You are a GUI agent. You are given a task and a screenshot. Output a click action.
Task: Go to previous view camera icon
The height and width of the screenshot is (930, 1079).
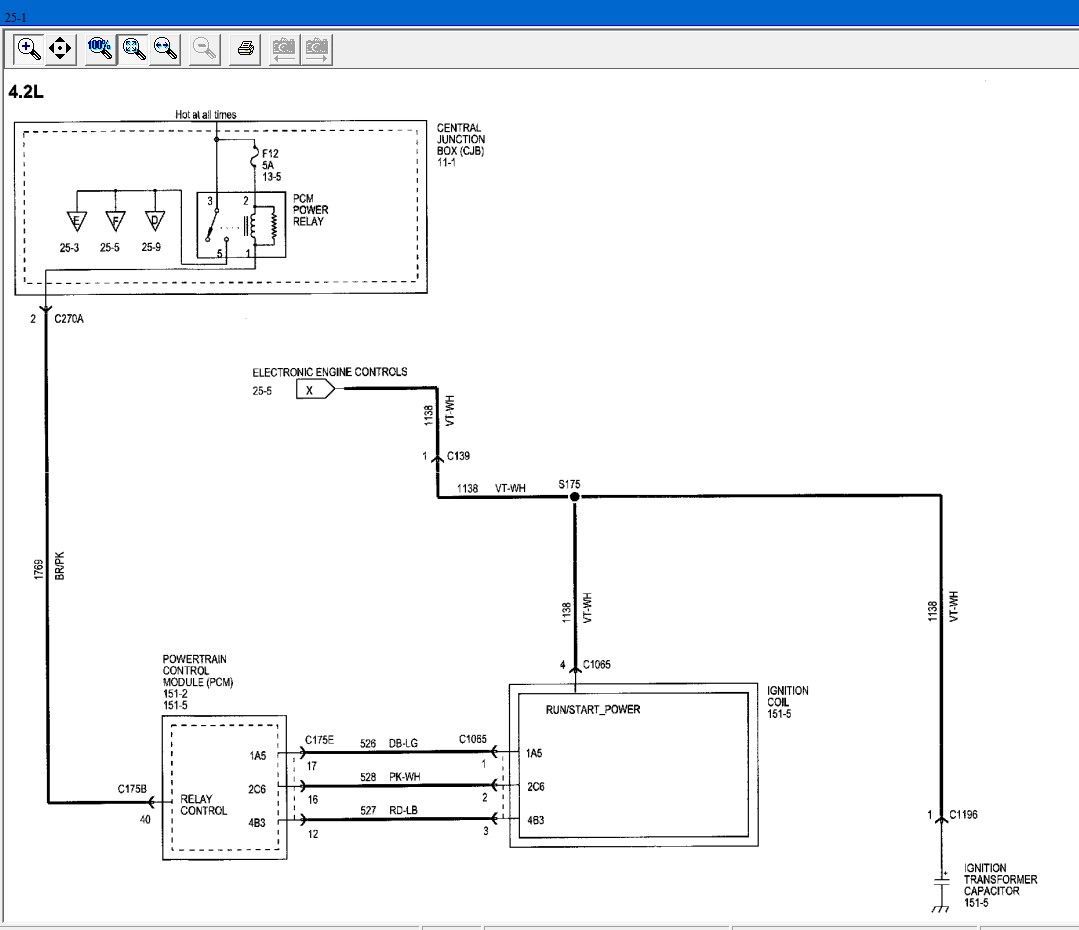tap(284, 48)
